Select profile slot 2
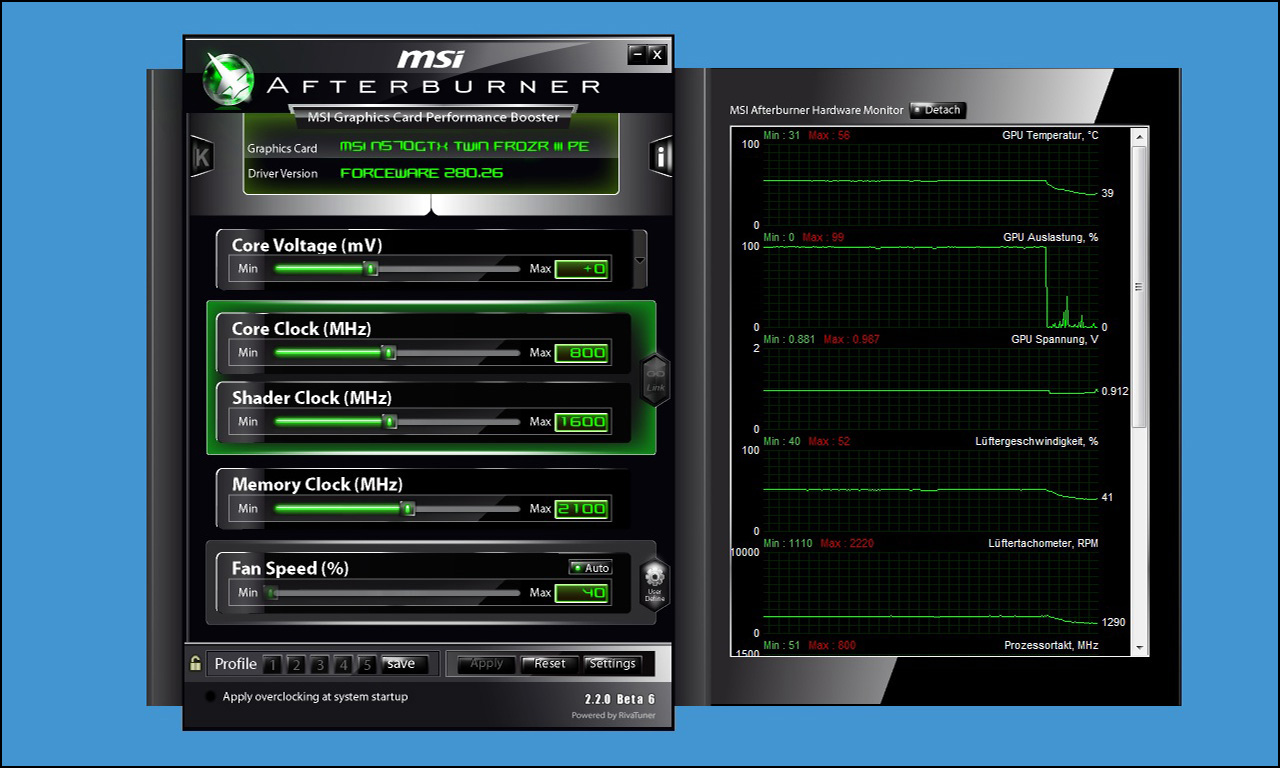 pyautogui.click(x=296, y=665)
